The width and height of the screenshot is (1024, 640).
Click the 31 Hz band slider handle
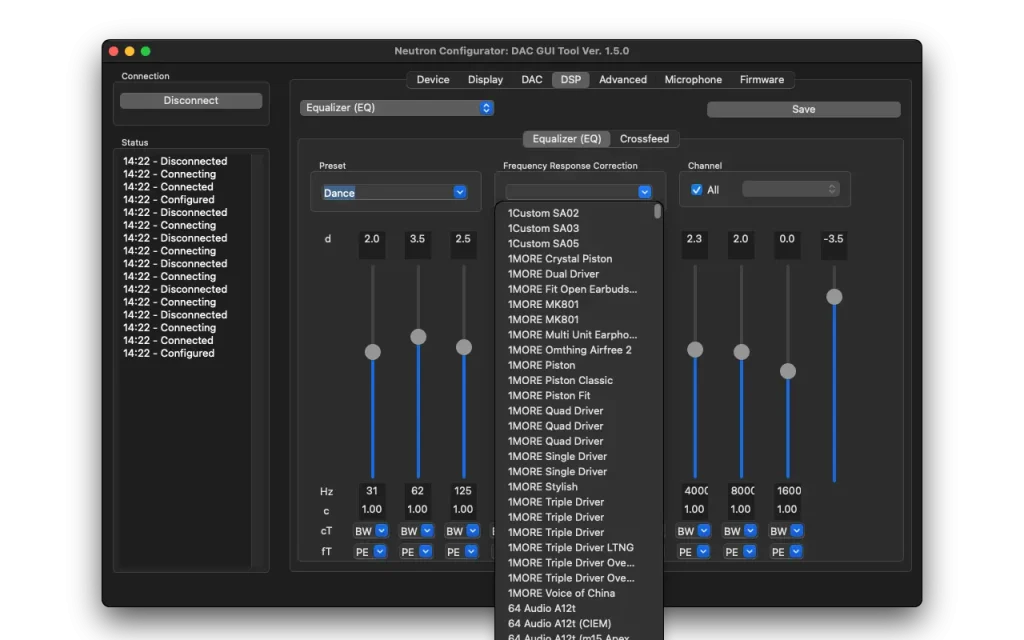tap(373, 352)
